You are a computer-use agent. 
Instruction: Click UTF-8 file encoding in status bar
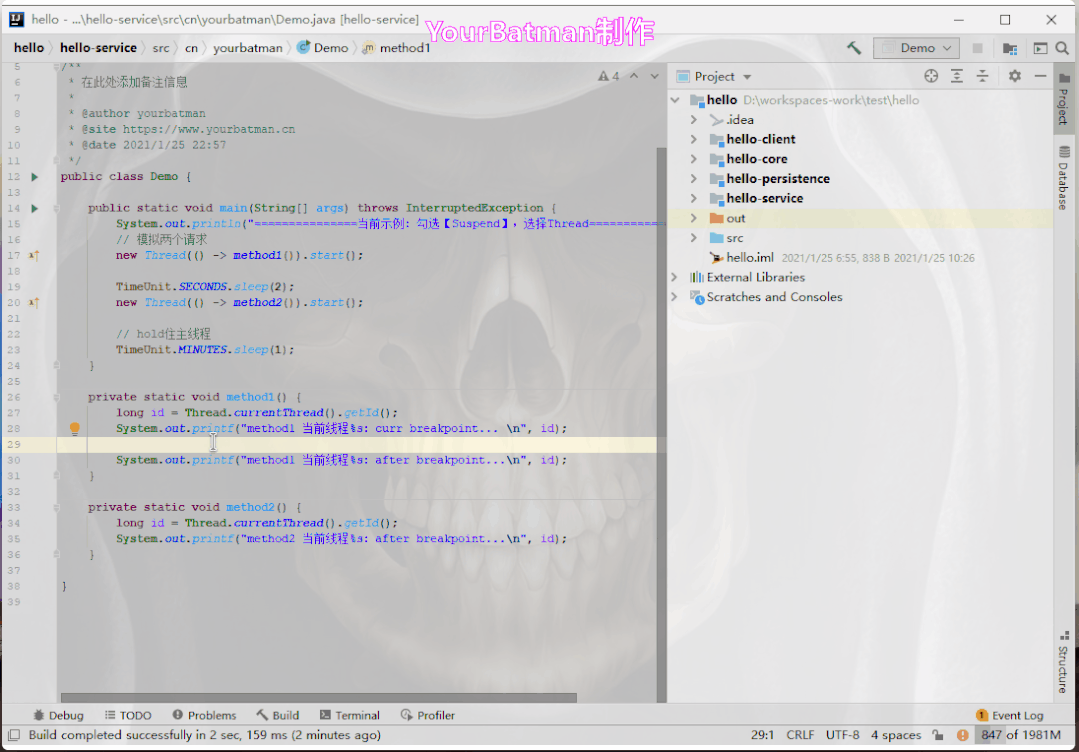coord(842,735)
